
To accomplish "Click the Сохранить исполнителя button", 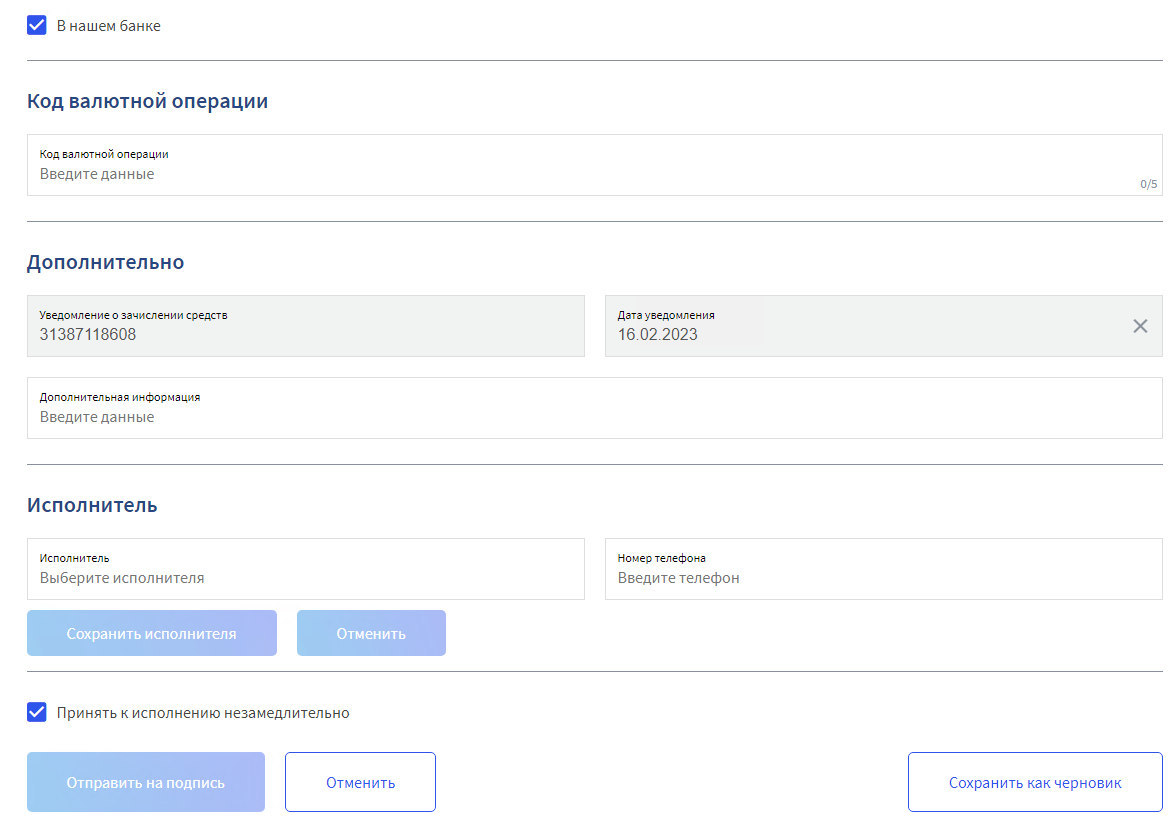I will tap(152, 633).
